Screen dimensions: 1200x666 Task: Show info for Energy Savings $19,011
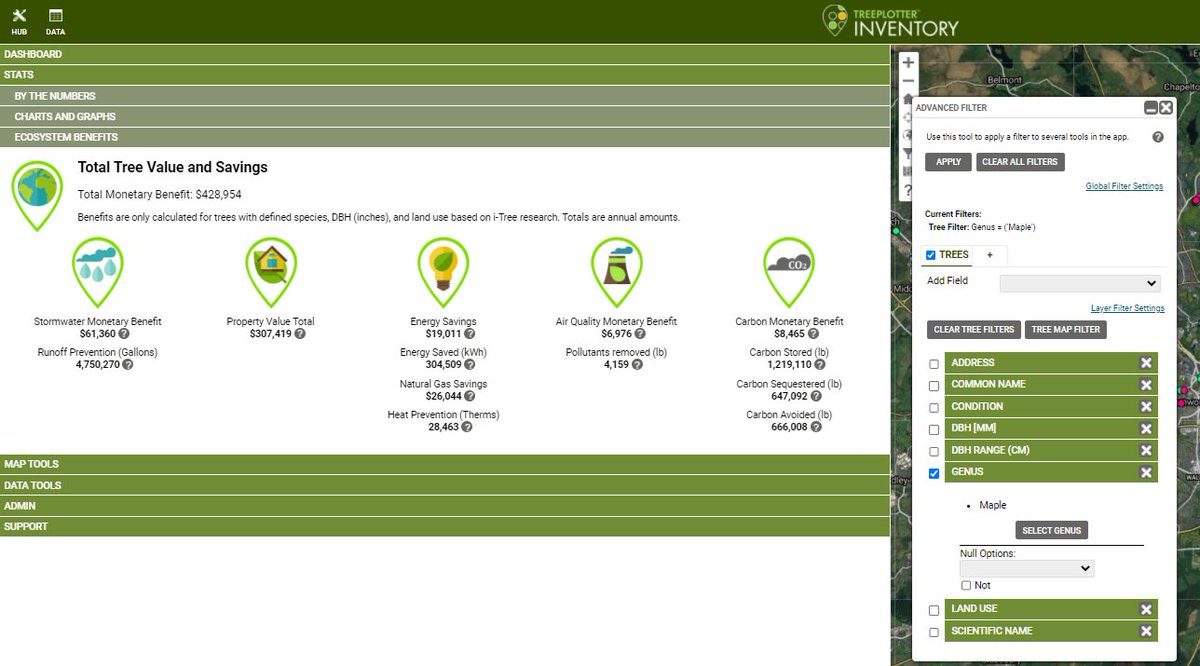tap(469, 334)
